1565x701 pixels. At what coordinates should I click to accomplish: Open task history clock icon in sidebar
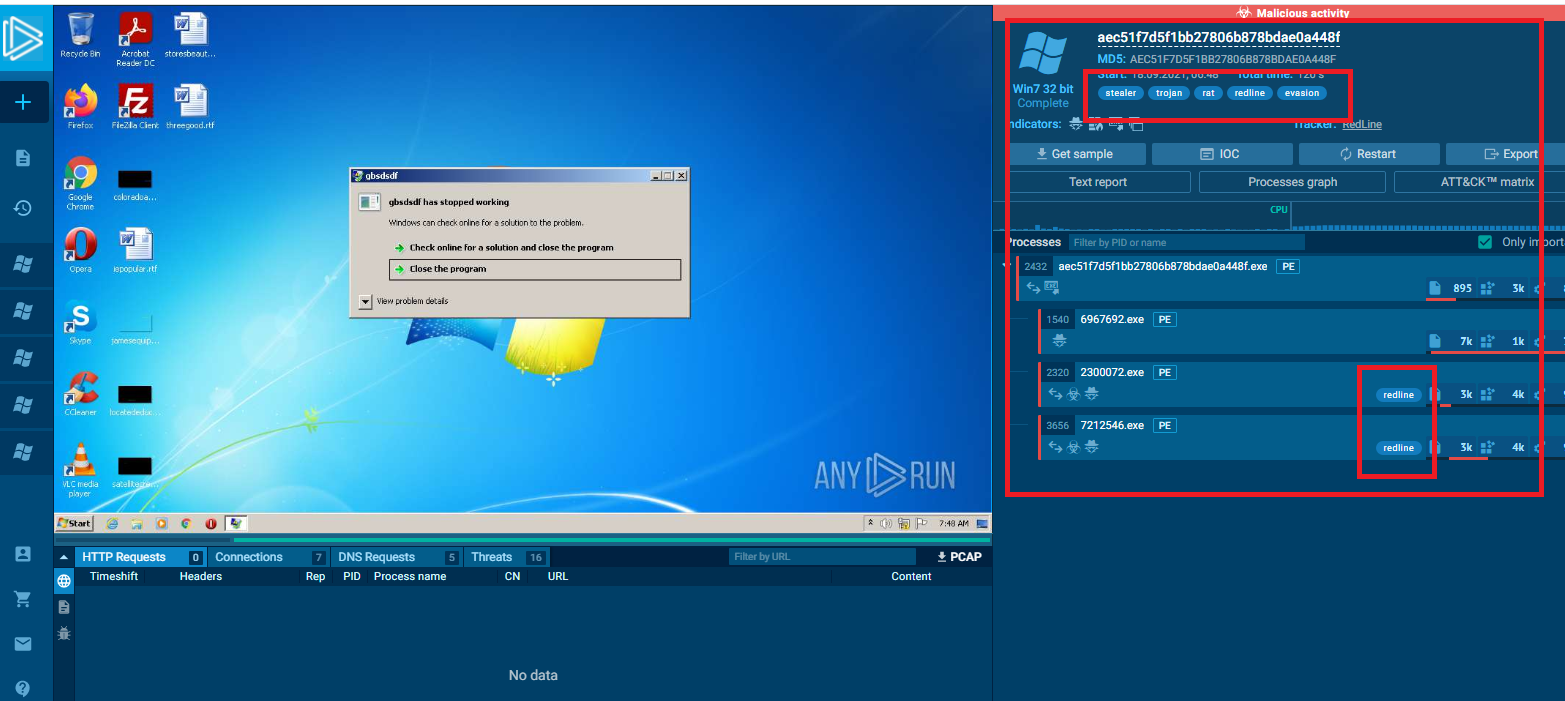[23, 208]
